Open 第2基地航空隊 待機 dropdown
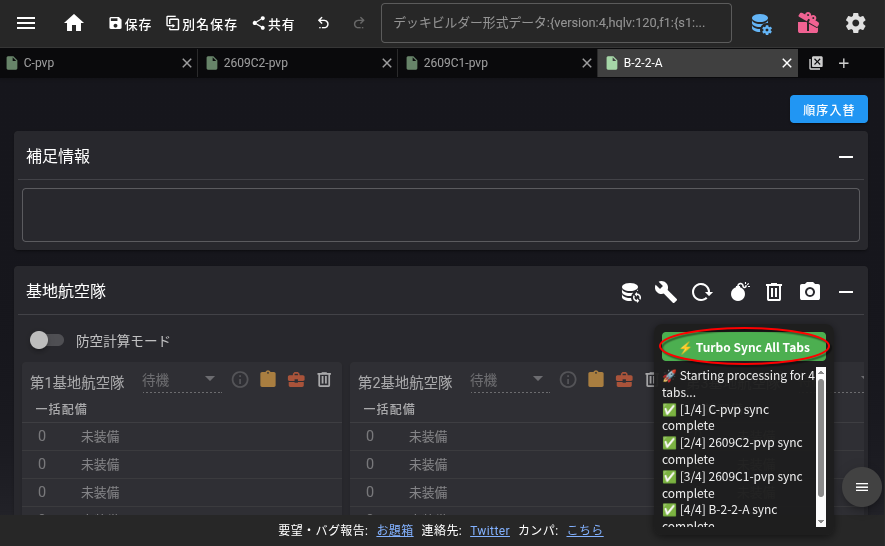The width and height of the screenshot is (885, 546). 508,381
